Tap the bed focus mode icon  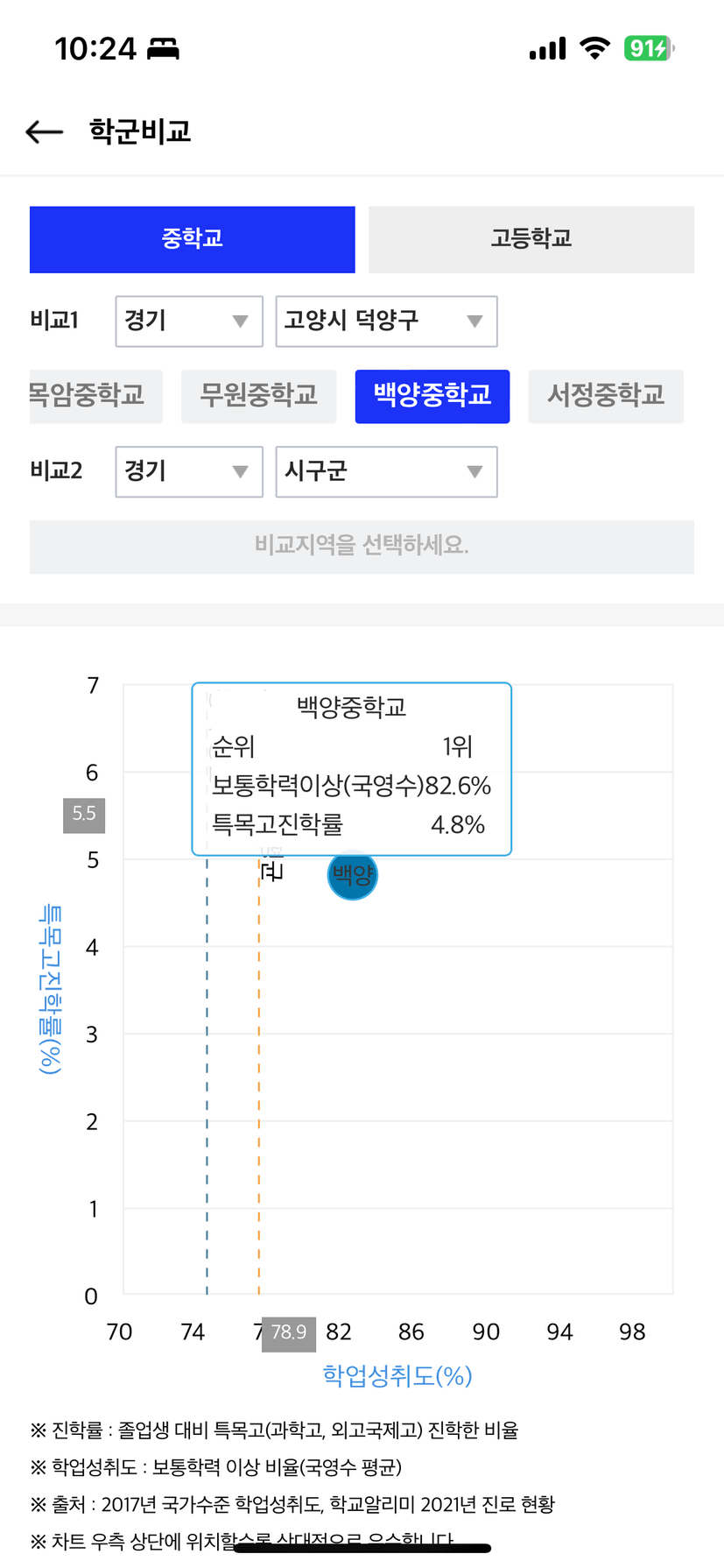(x=163, y=48)
